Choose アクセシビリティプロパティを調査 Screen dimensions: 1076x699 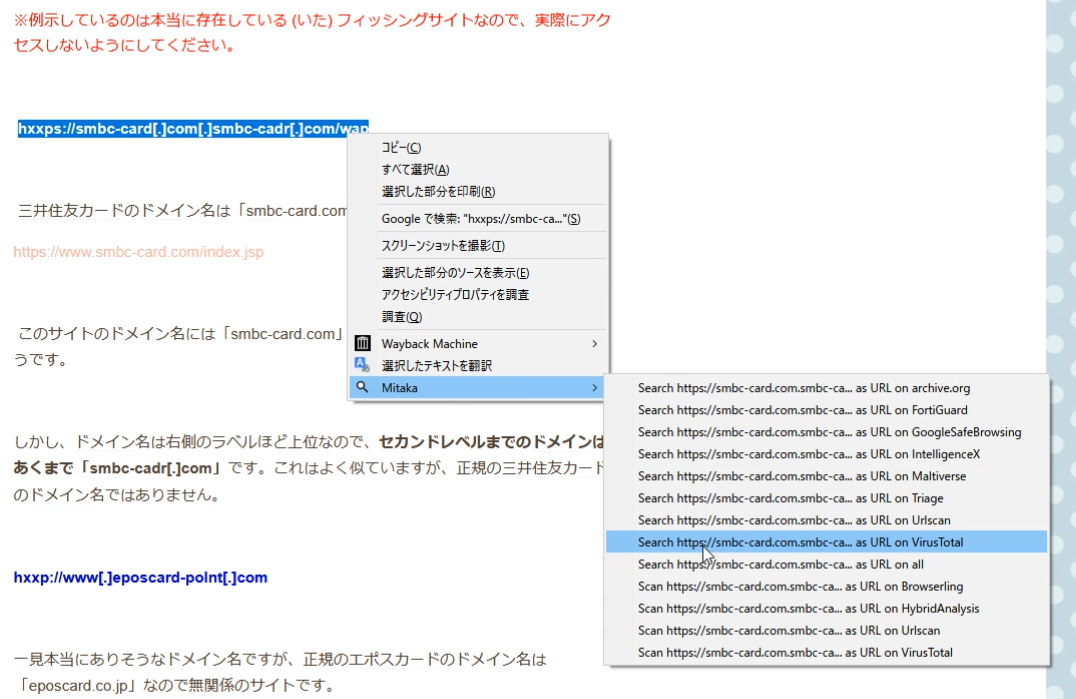pos(478,295)
